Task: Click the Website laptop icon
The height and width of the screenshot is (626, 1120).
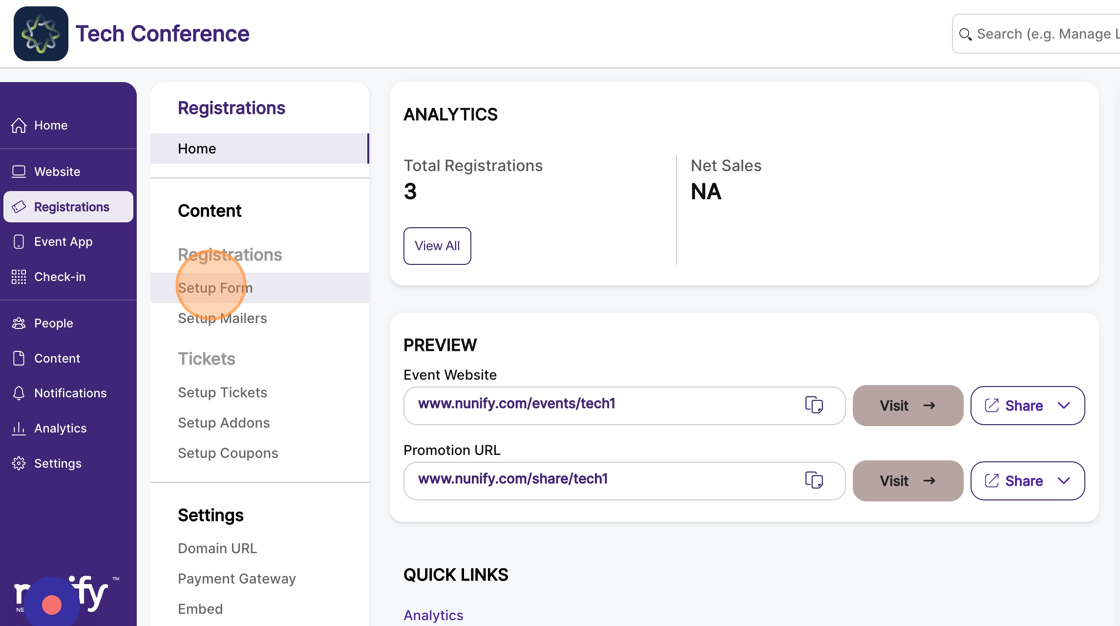Action: coord(19,172)
